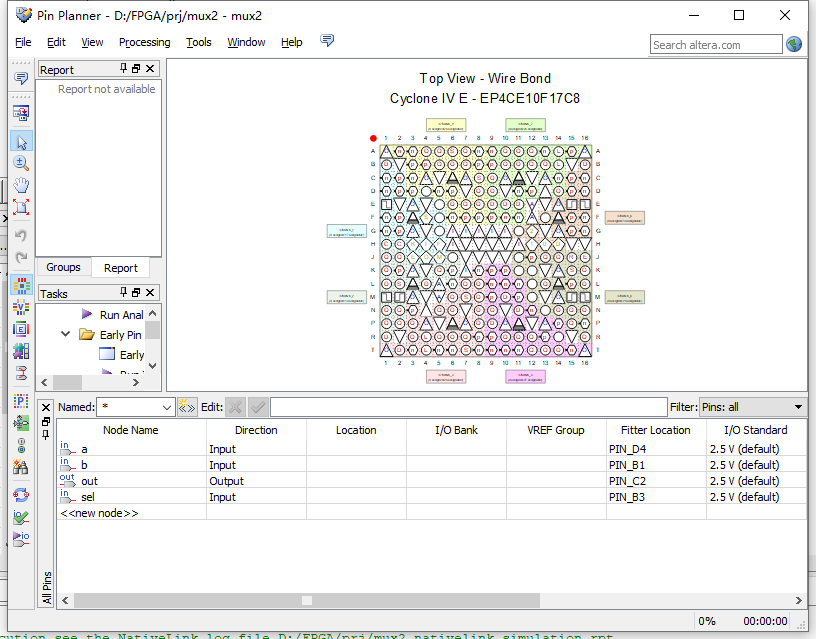Open the Processing menu

coord(144,42)
